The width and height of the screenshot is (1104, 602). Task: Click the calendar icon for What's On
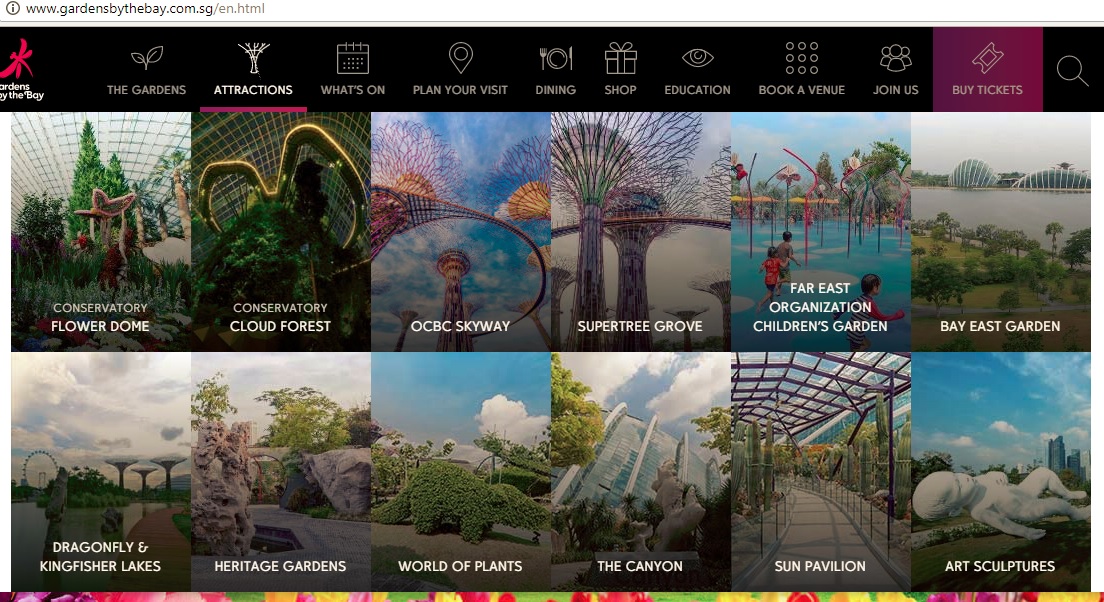[353, 58]
